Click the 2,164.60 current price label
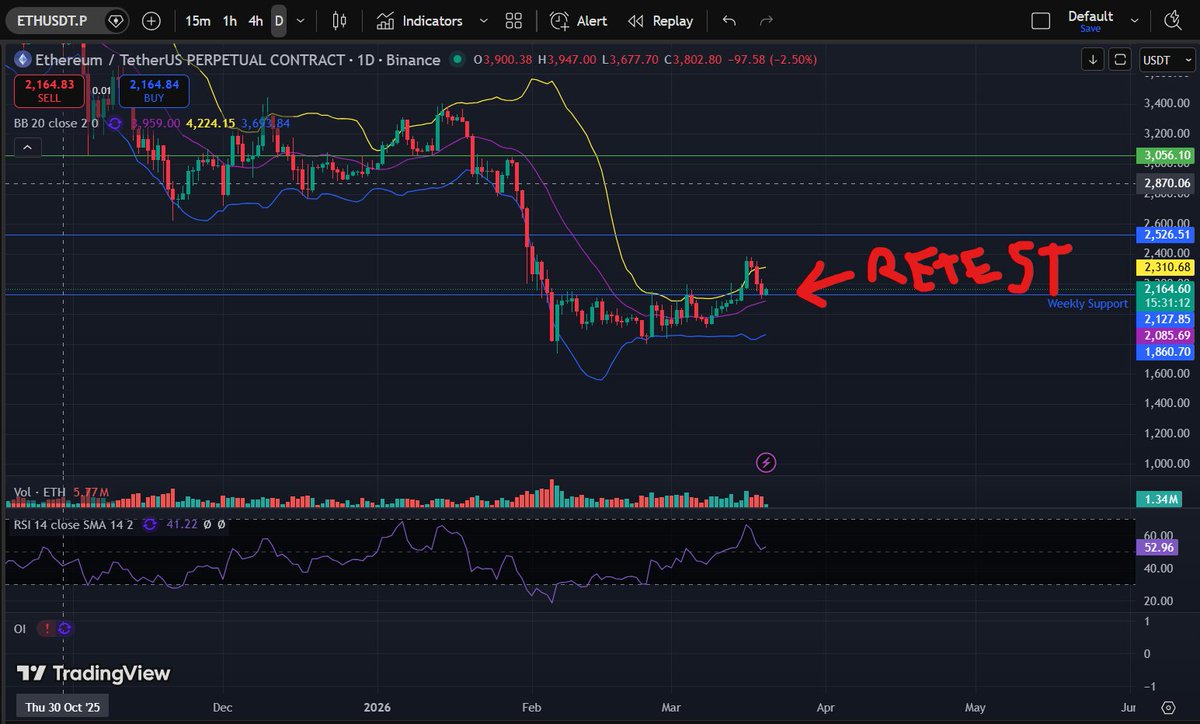 tap(1165, 289)
